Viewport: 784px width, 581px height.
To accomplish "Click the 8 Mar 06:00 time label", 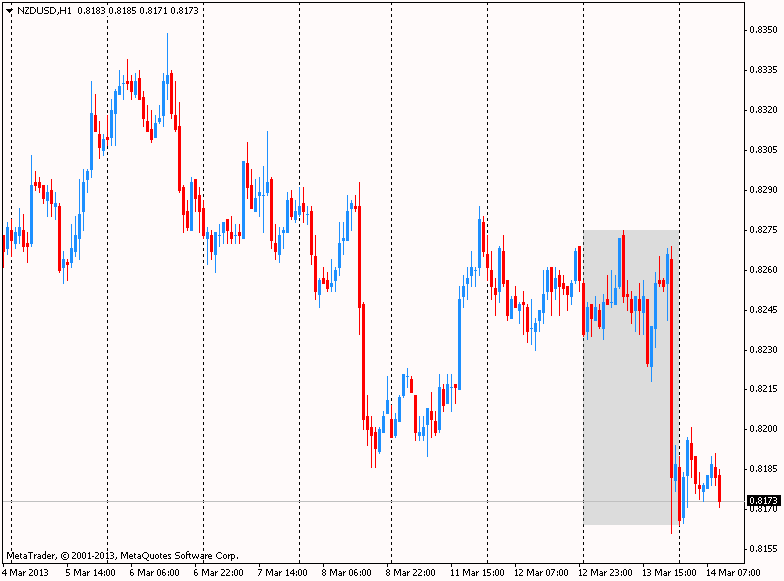I will click(346, 572).
